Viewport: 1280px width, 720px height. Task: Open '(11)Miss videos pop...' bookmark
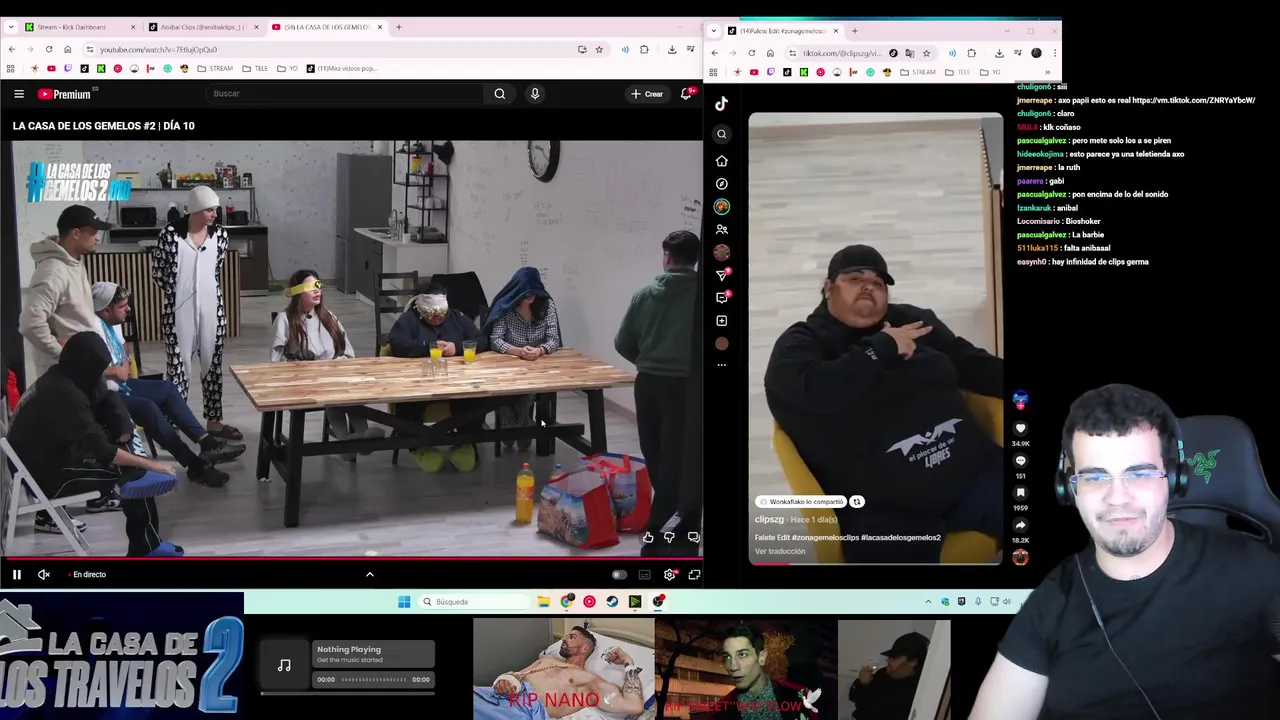coord(341,69)
